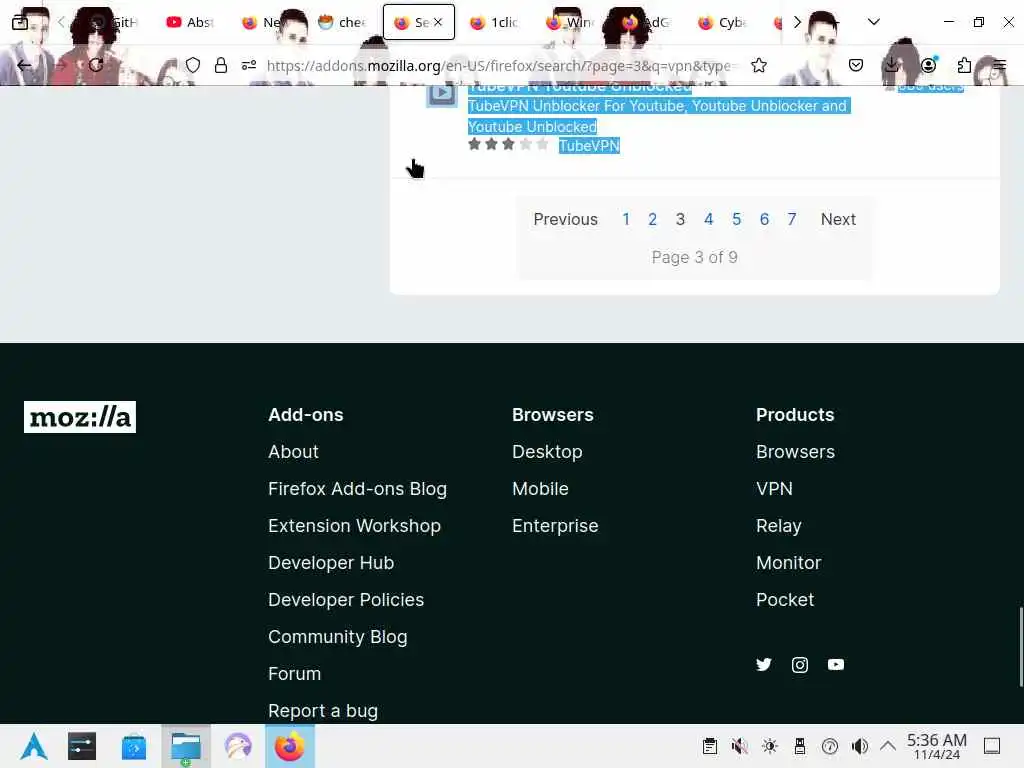1024x768 pixels.
Task: Open Dolphin file manager in taskbar
Action: (x=185, y=746)
